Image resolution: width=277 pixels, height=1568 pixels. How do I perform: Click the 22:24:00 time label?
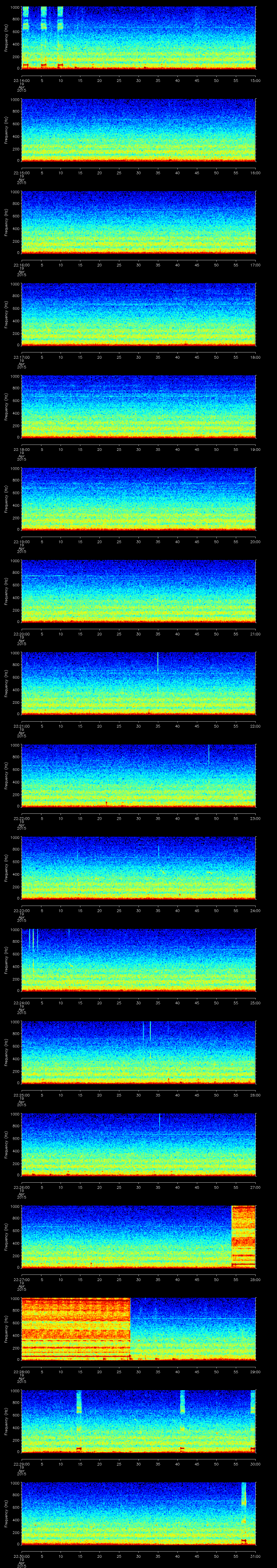click(x=21, y=1003)
